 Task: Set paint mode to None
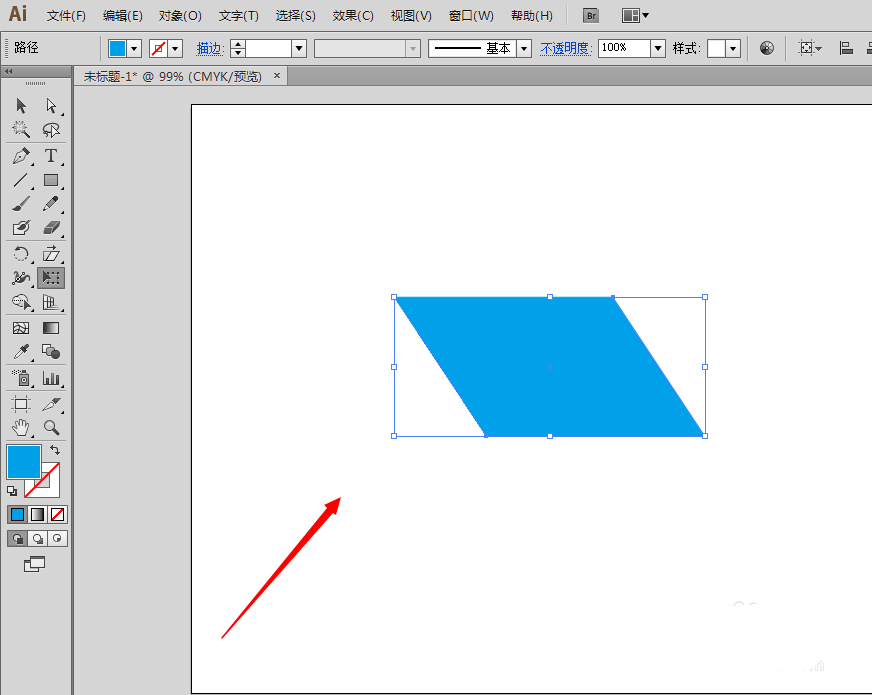point(58,514)
